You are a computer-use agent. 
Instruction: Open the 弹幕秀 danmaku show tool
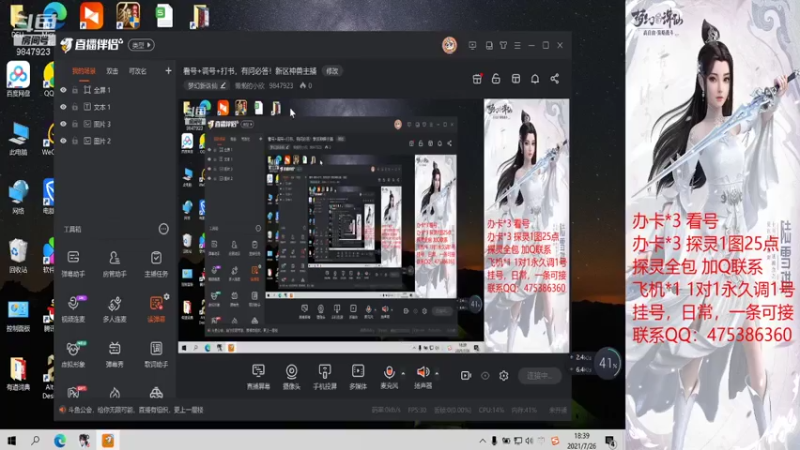coord(114,354)
